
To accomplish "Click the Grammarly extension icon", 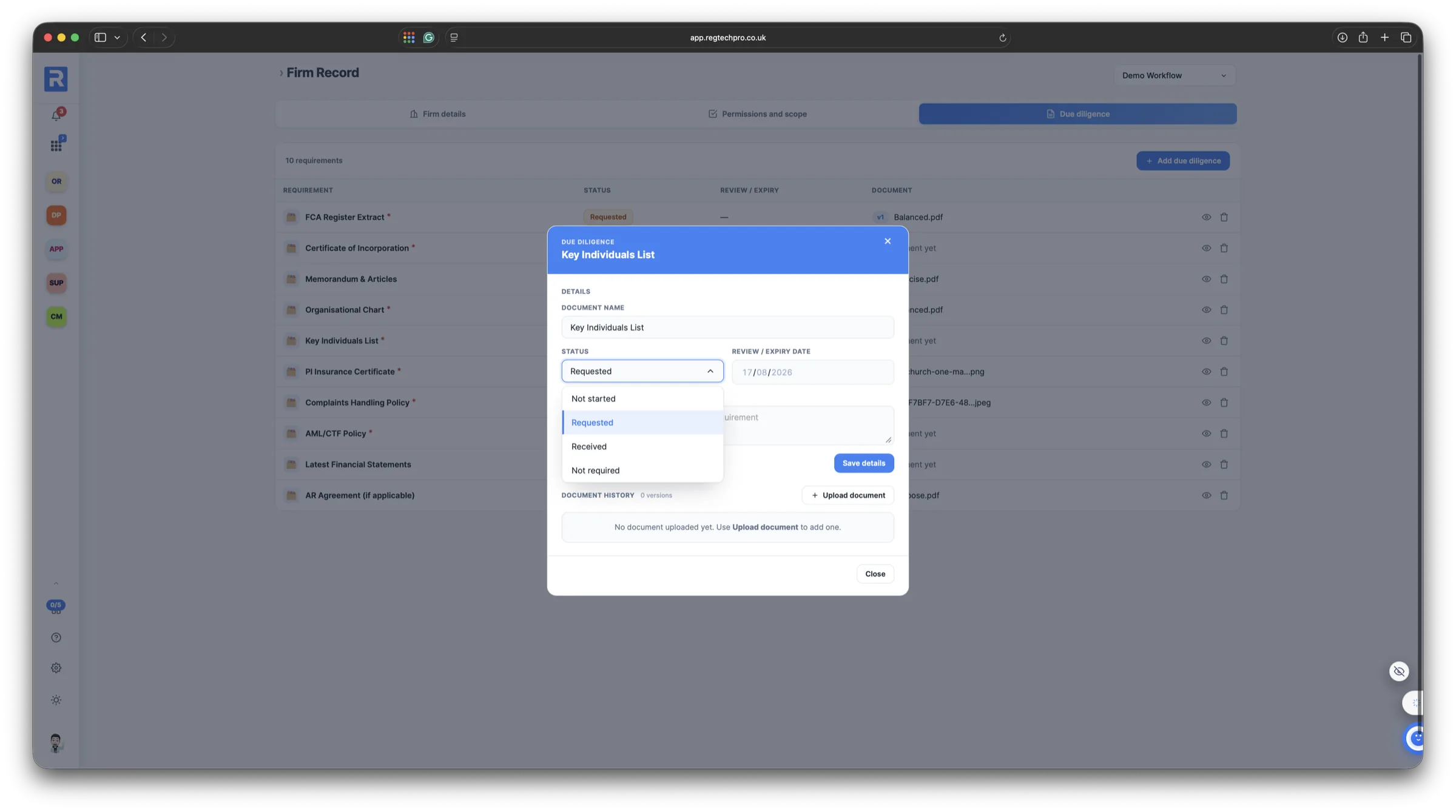I will [x=429, y=38].
